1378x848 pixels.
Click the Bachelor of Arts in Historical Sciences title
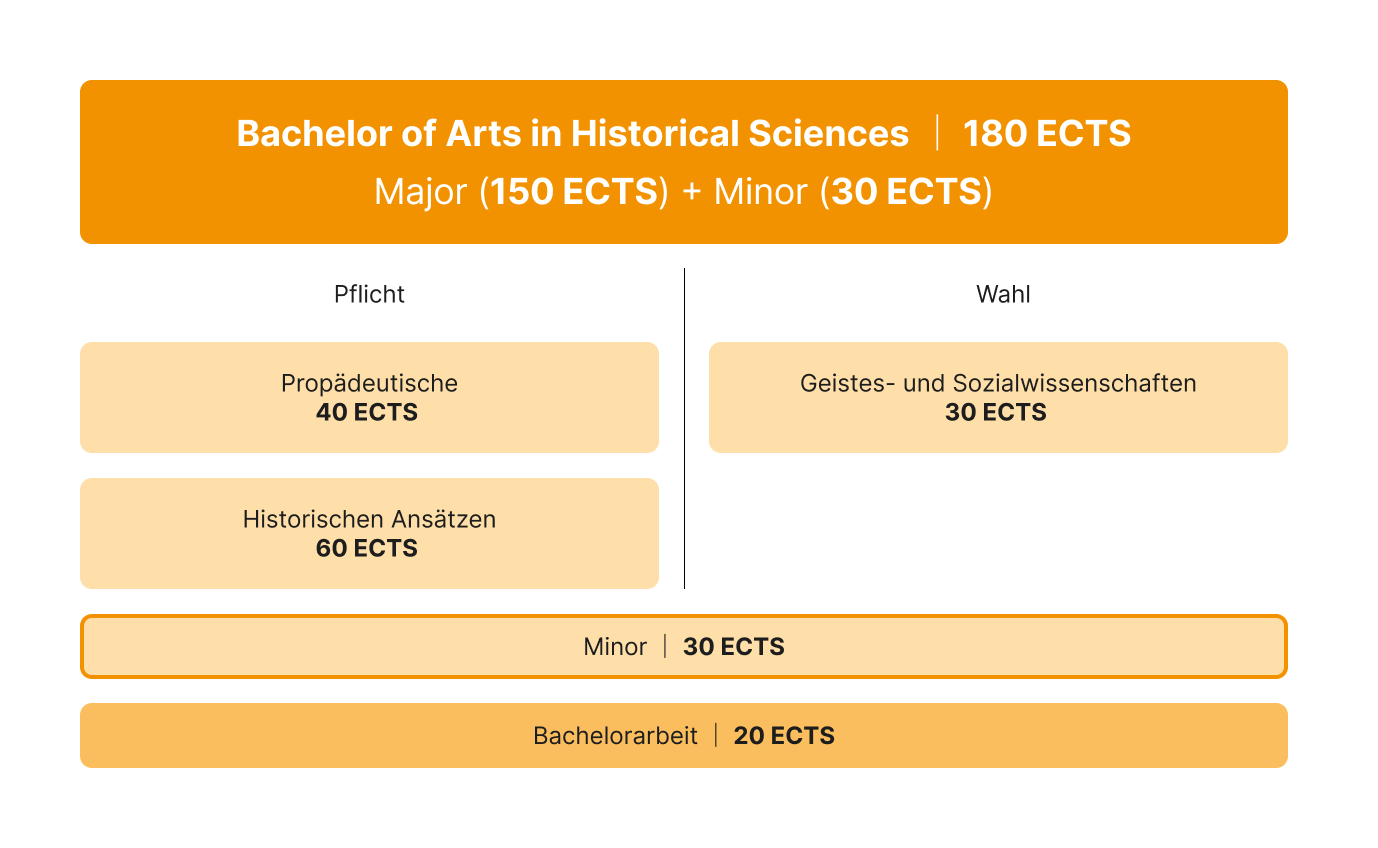click(x=572, y=134)
